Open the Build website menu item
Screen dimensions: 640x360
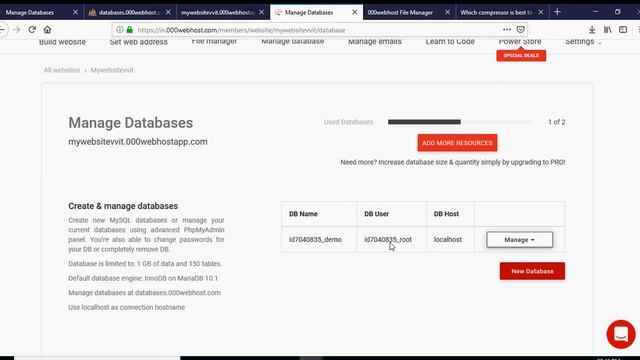tap(62, 42)
